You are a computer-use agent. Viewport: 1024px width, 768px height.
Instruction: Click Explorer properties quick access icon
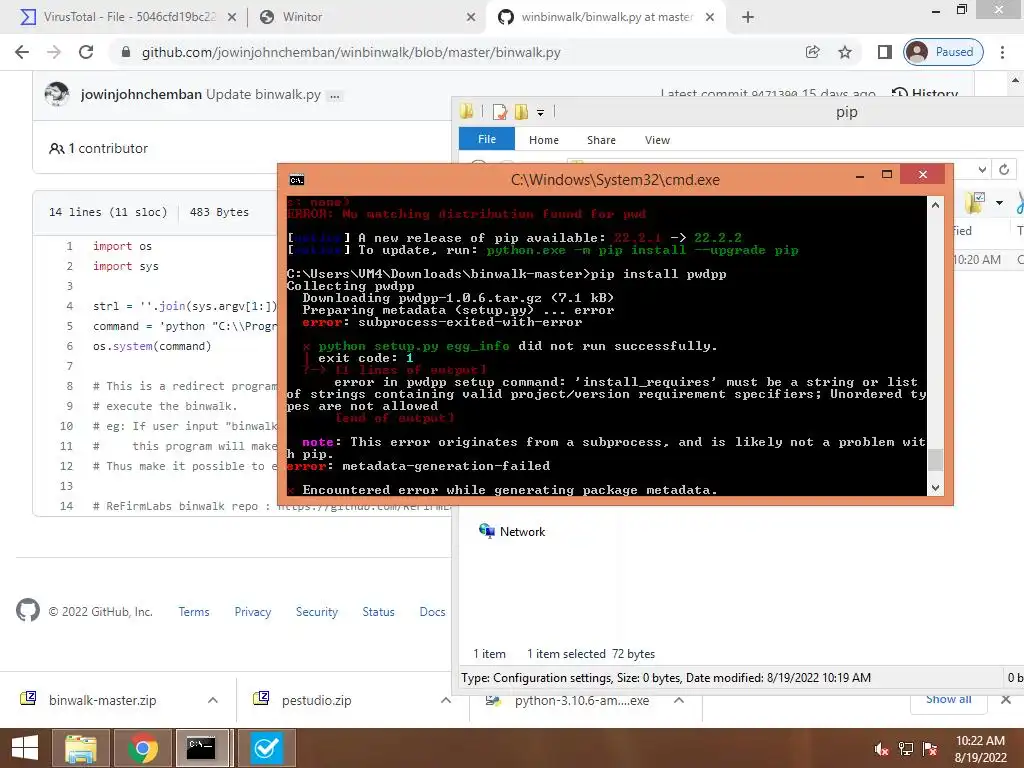[x=500, y=112]
